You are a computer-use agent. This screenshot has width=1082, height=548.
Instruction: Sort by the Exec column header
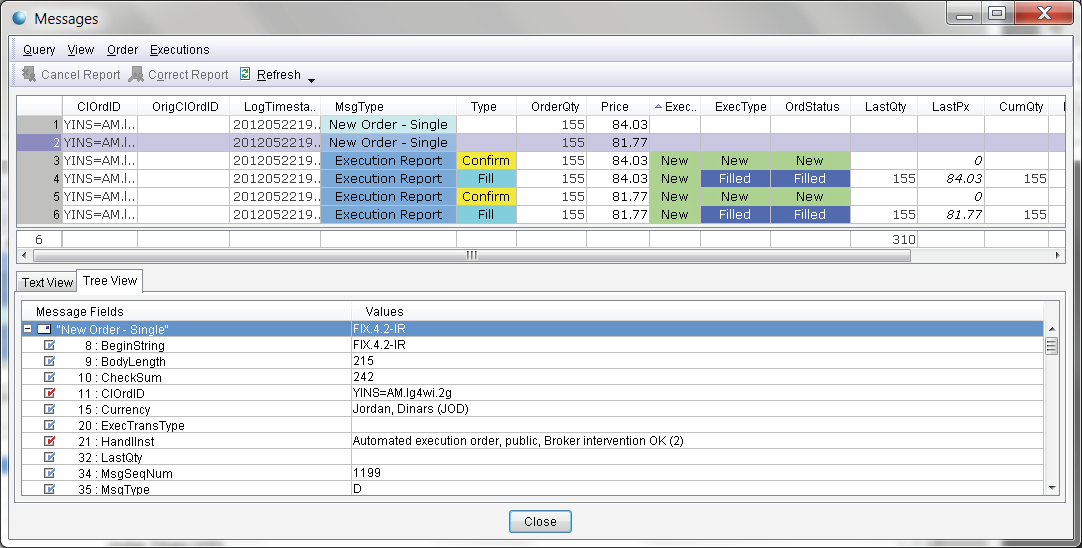tap(674, 107)
